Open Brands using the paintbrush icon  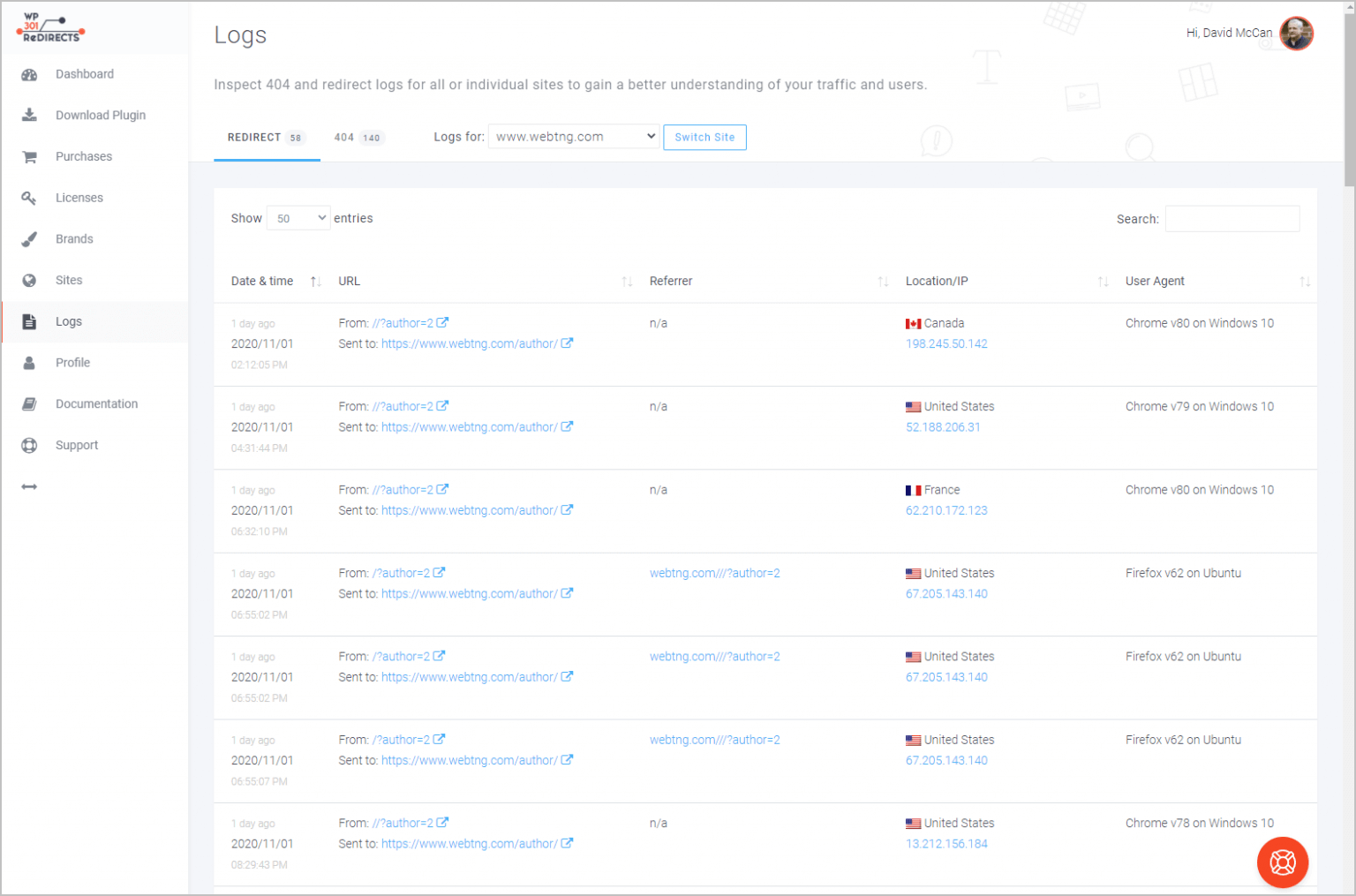click(x=29, y=238)
